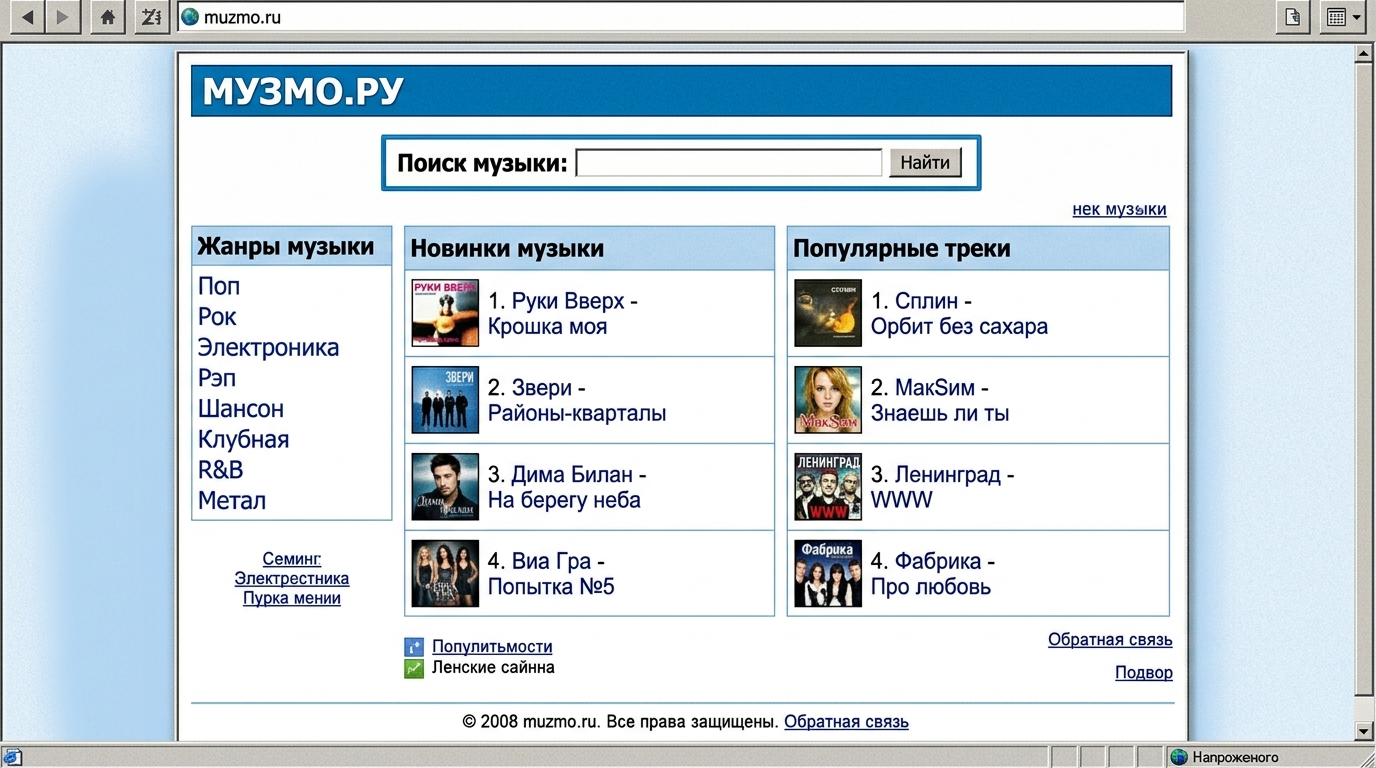
Task: Open the browser home page icon
Action: coord(108,17)
